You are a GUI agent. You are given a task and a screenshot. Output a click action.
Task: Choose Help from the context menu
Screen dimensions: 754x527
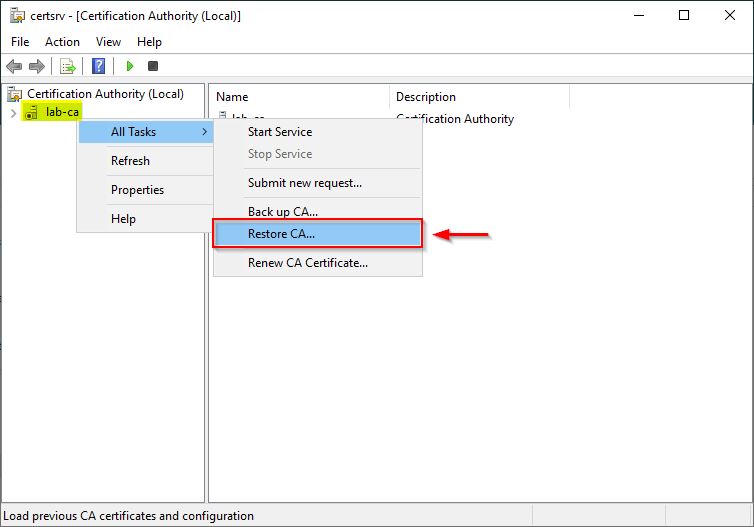tap(146, 218)
